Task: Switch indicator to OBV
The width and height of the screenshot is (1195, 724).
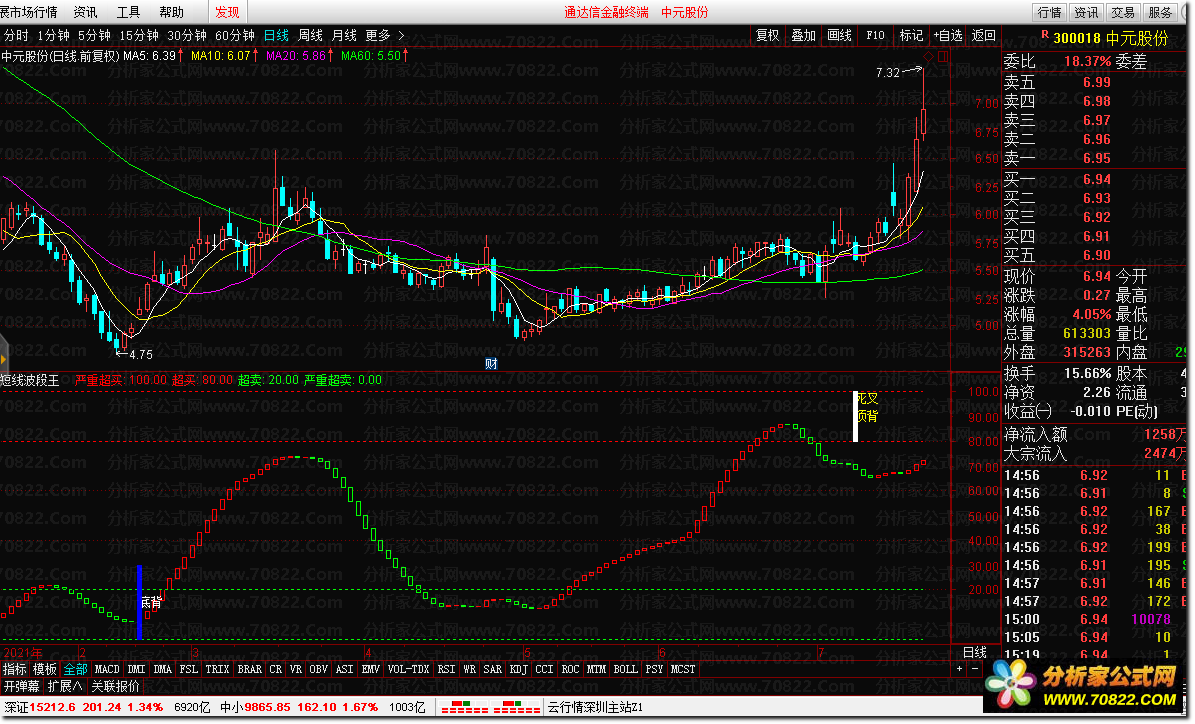Action: click(x=319, y=669)
